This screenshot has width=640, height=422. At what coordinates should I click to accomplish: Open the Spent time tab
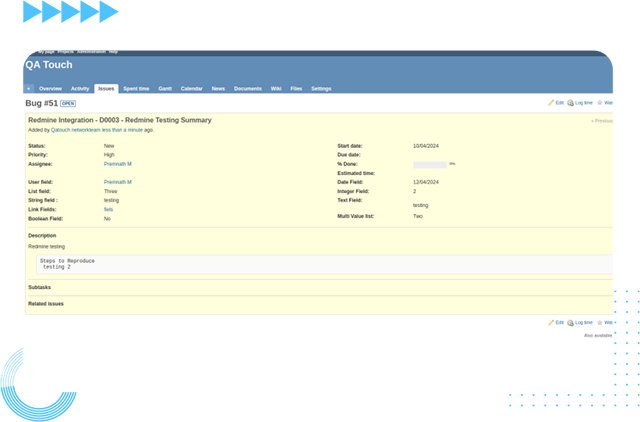click(136, 89)
